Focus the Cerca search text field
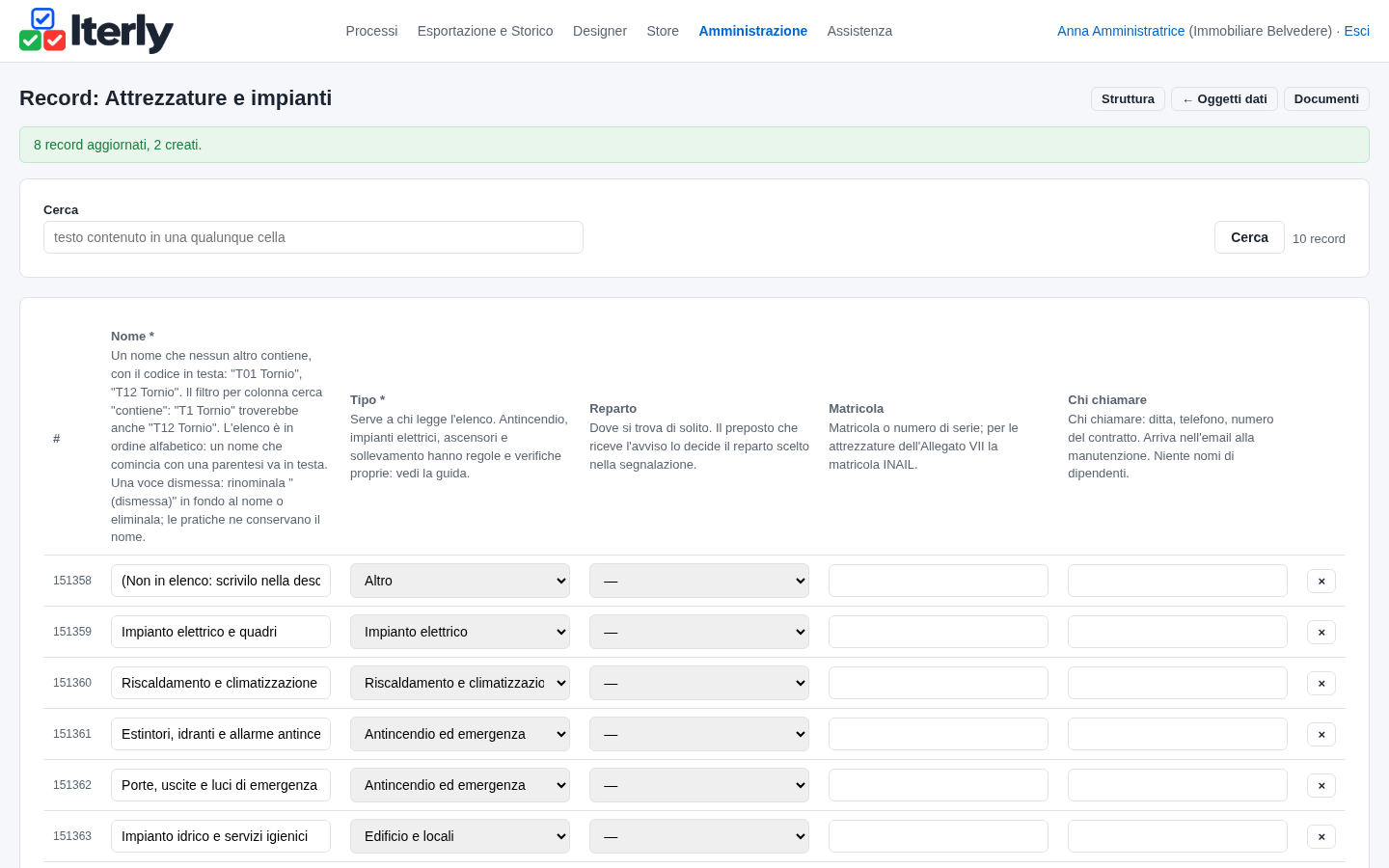This screenshot has width=1389, height=868. tap(313, 237)
